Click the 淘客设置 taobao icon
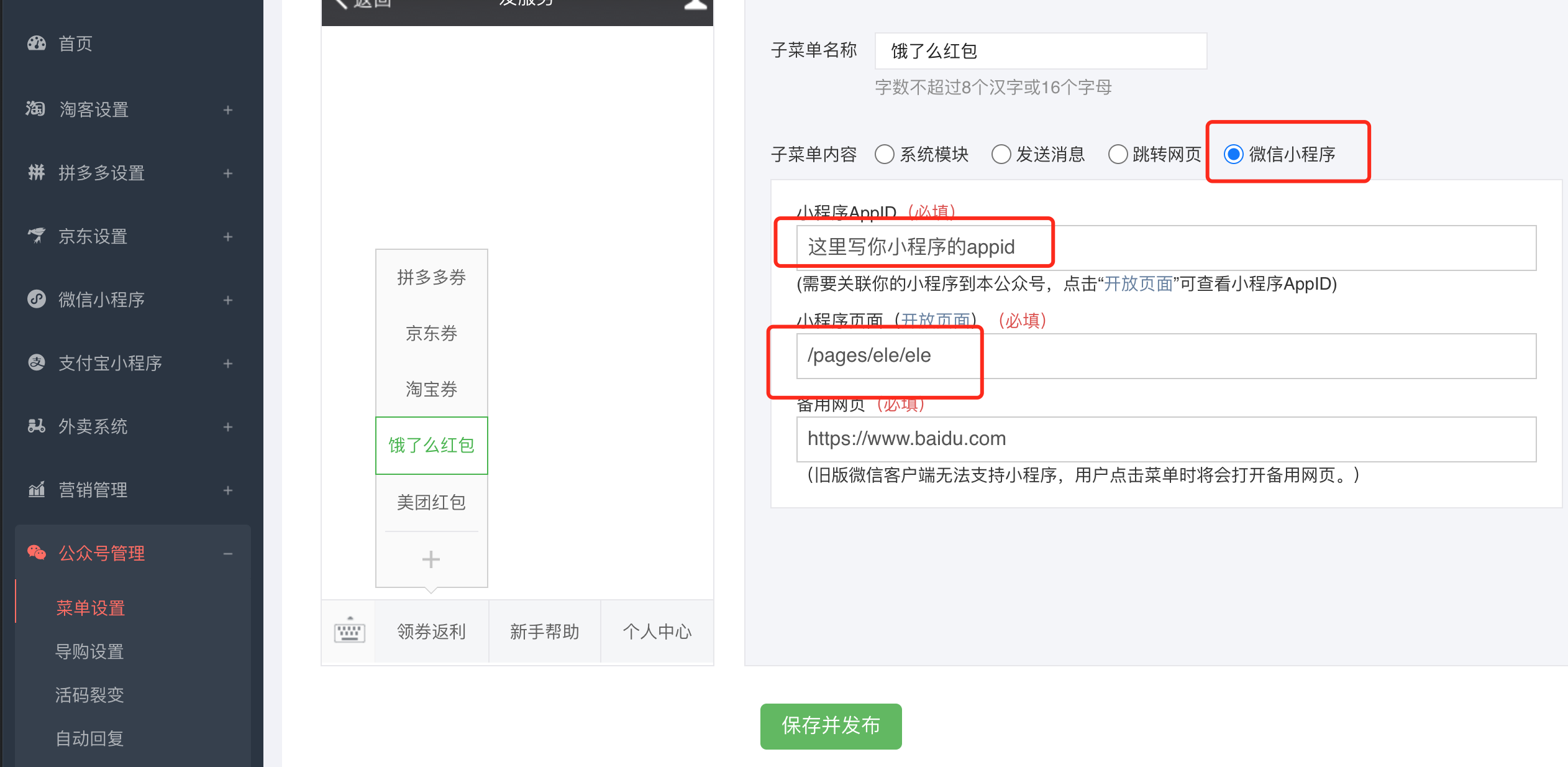 click(x=35, y=109)
